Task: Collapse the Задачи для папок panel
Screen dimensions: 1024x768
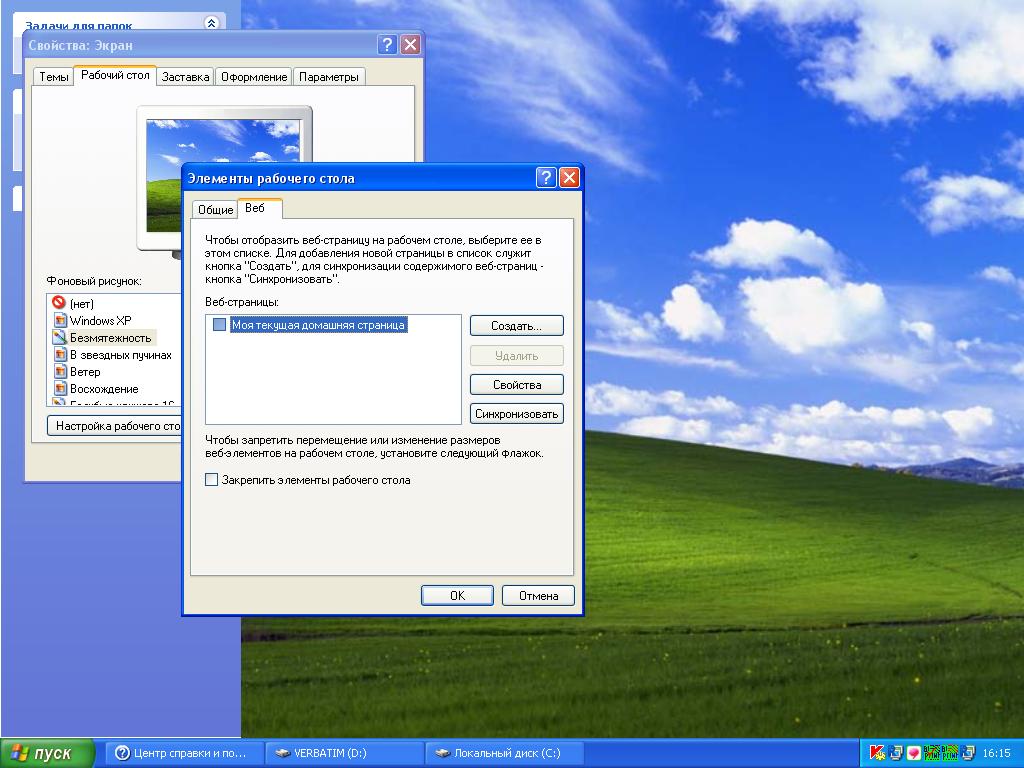Action: [211, 24]
